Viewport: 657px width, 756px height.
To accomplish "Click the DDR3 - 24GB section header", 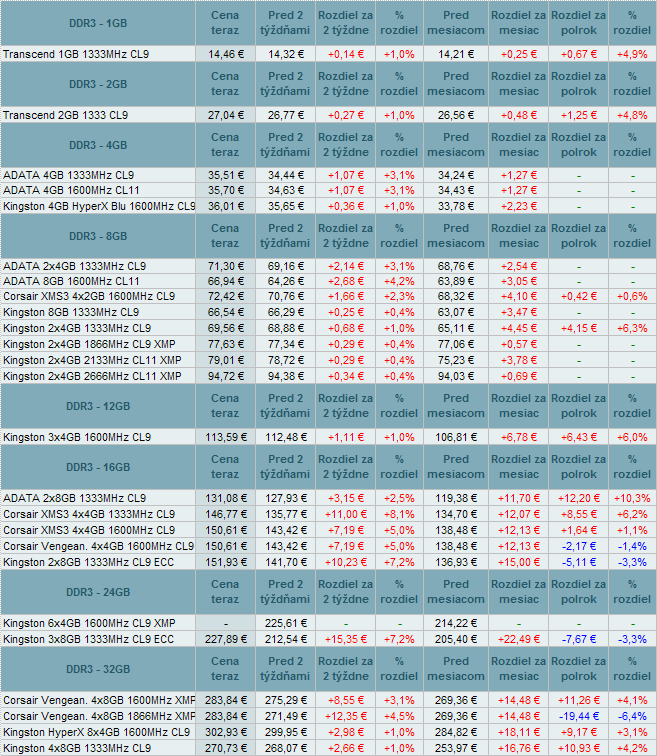I will click(x=98, y=592).
